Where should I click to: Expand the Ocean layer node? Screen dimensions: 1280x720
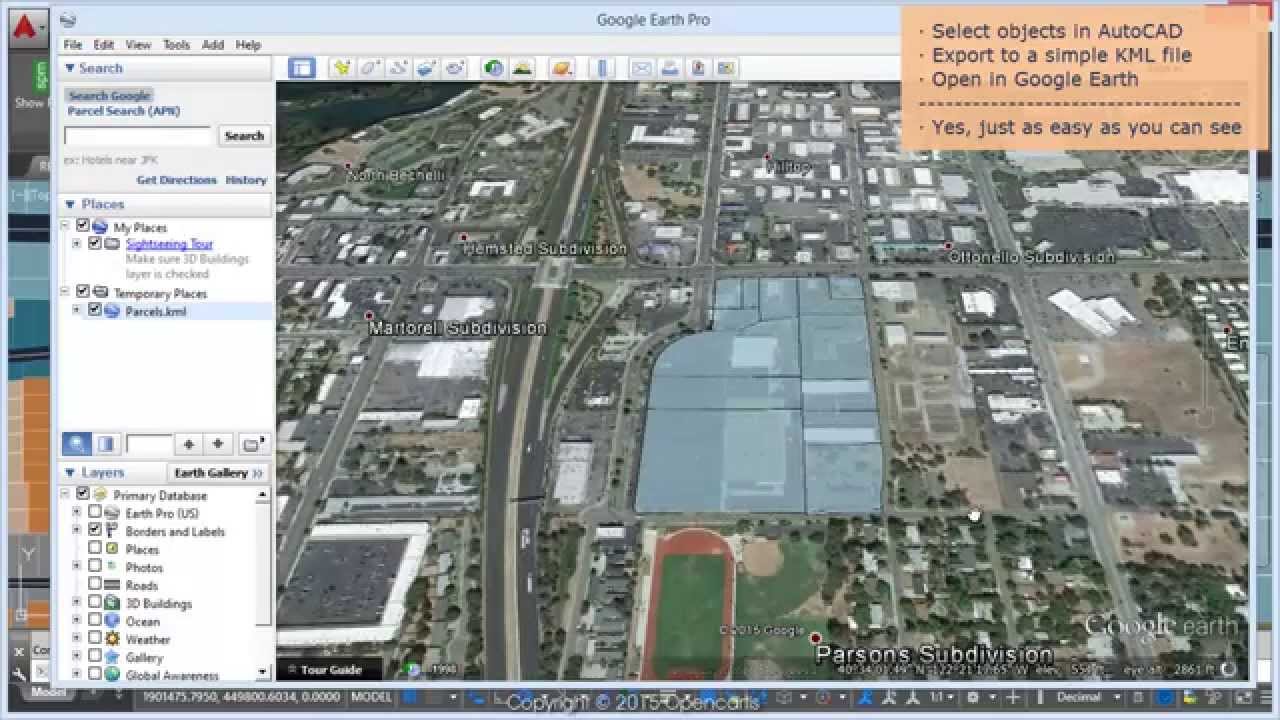coord(77,620)
